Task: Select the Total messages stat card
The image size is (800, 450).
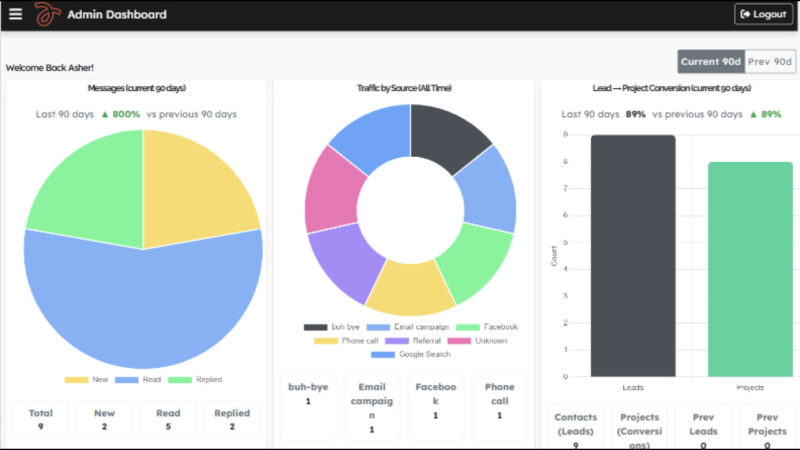Action: pyautogui.click(x=41, y=418)
